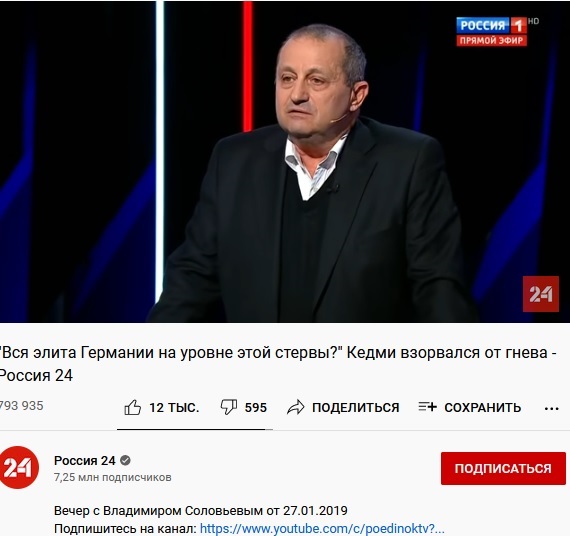Click the like/dislike ratio bar
This screenshot has height=536, width=570.
pos(195,429)
